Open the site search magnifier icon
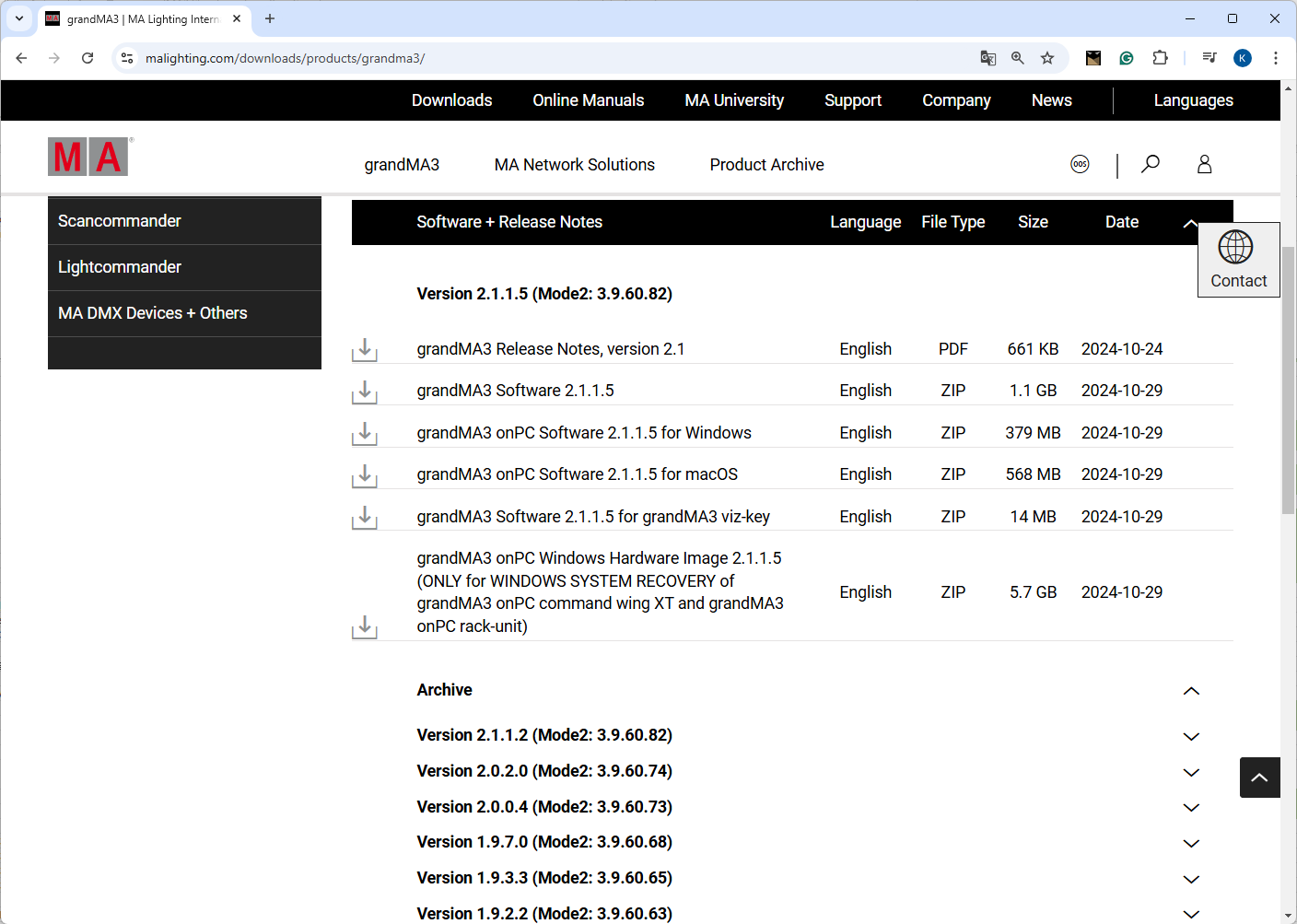The width and height of the screenshot is (1297, 924). click(1151, 165)
